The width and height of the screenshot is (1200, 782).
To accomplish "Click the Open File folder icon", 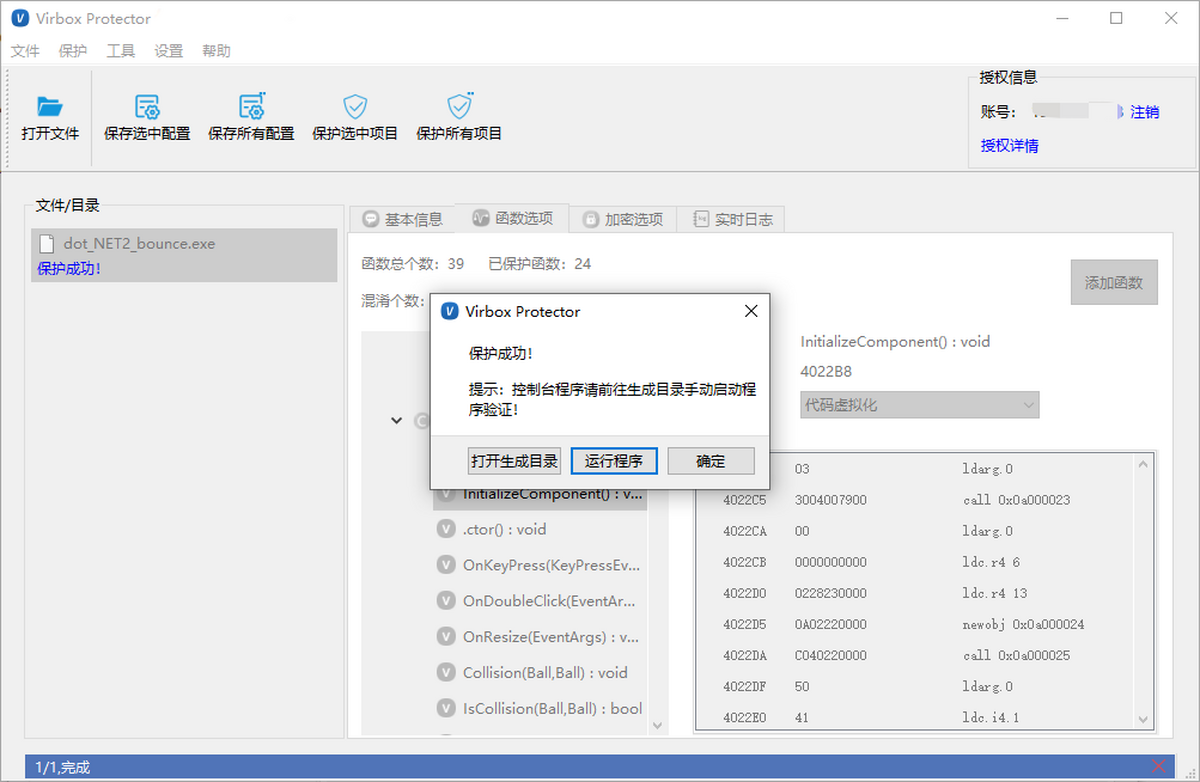I will coord(50,106).
